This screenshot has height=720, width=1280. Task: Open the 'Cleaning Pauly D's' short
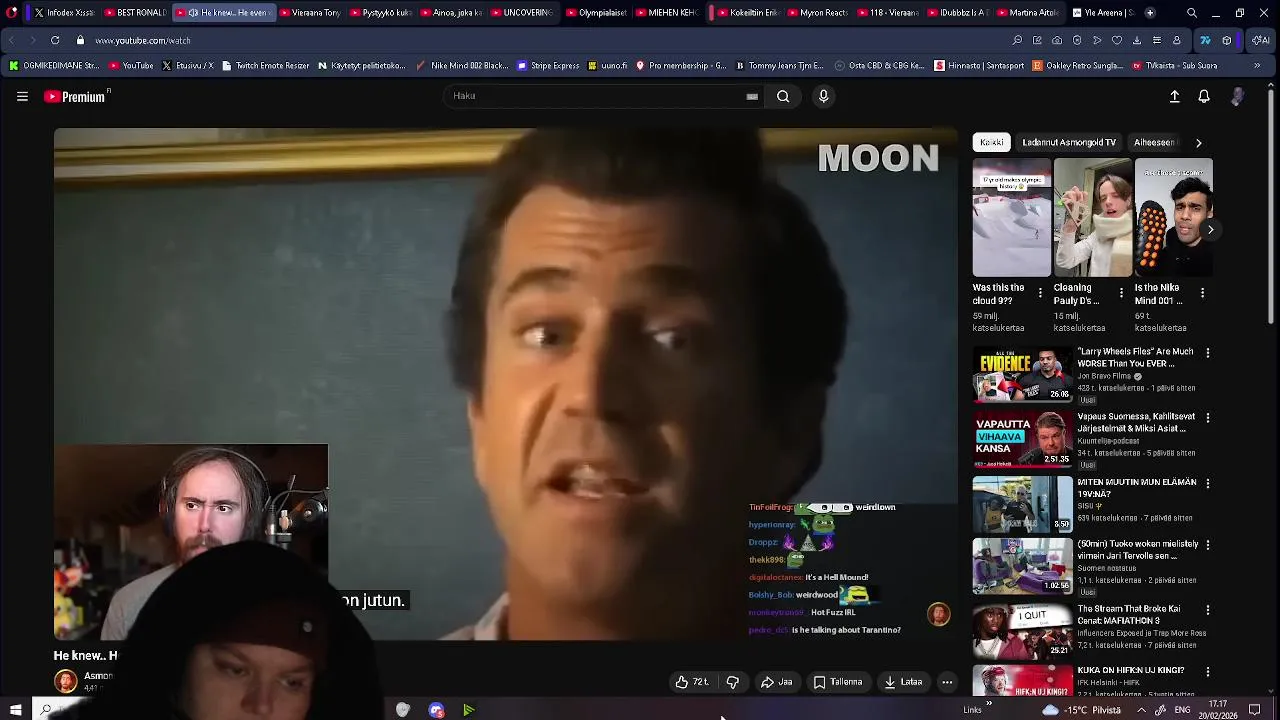click(x=1092, y=217)
